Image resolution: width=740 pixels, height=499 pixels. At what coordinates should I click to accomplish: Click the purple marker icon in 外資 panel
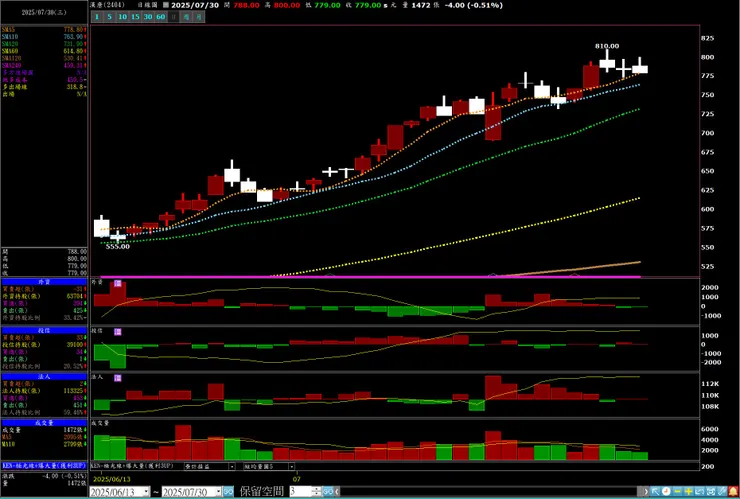point(118,283)
